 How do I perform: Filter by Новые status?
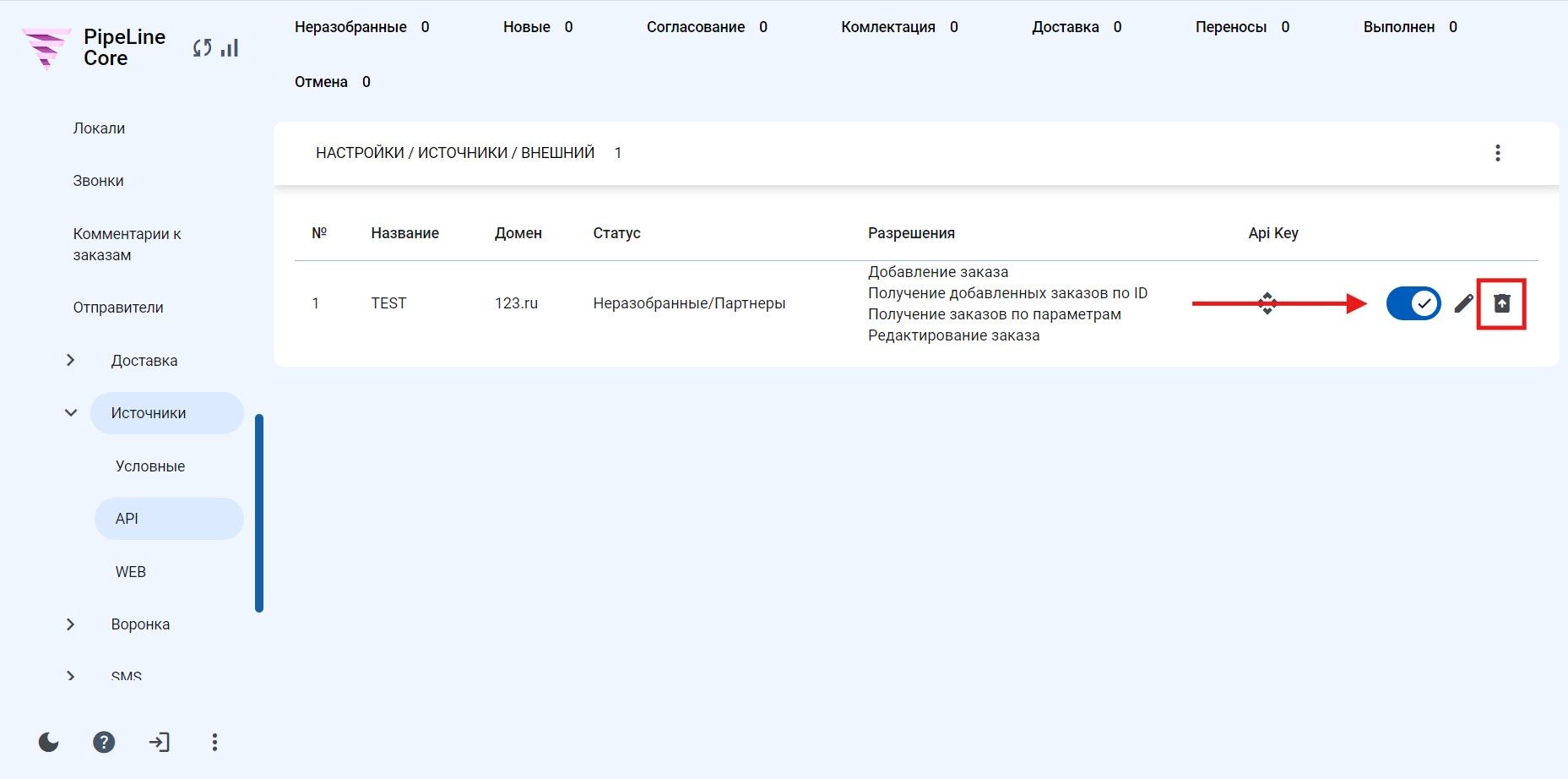pos(538,27)
